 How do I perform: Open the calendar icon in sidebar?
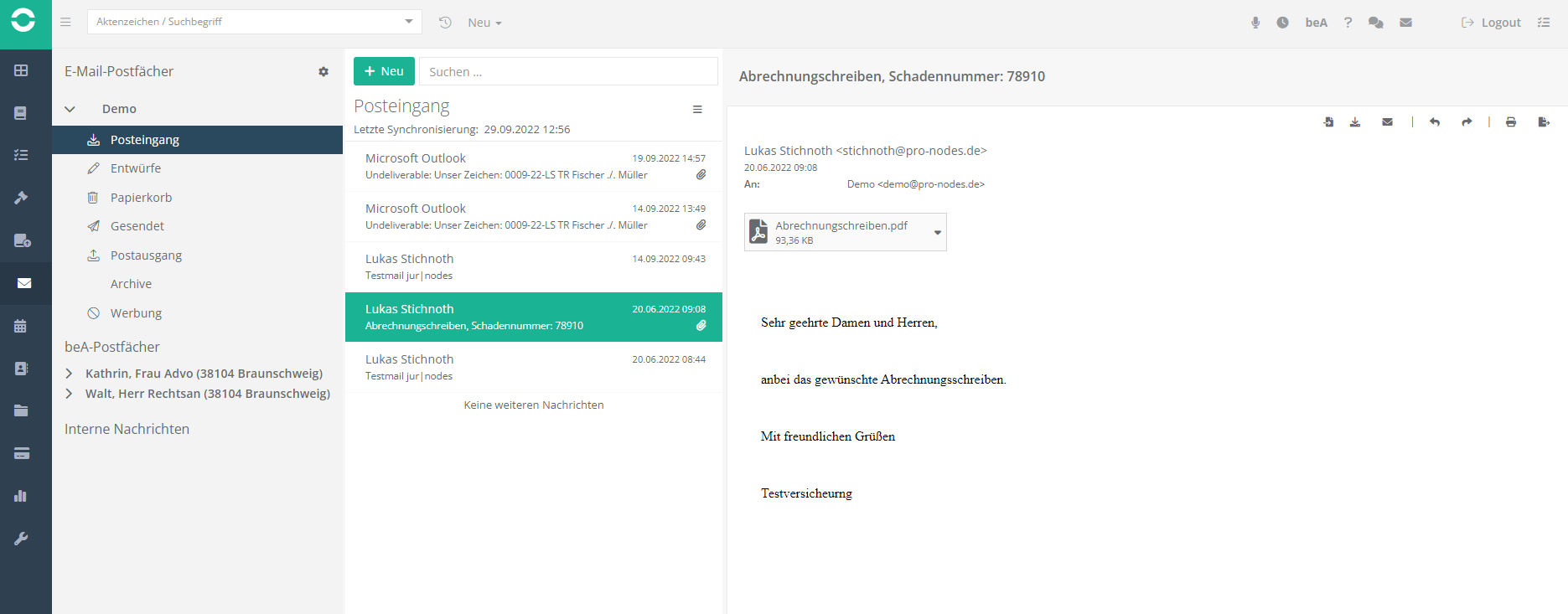[21, 326]
